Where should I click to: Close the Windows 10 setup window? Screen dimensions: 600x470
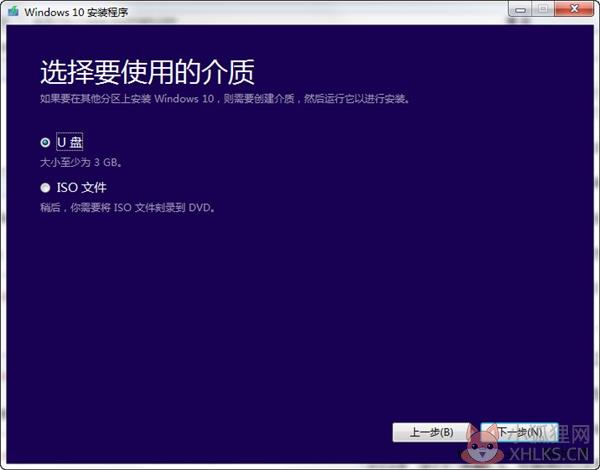click(574, 9)
